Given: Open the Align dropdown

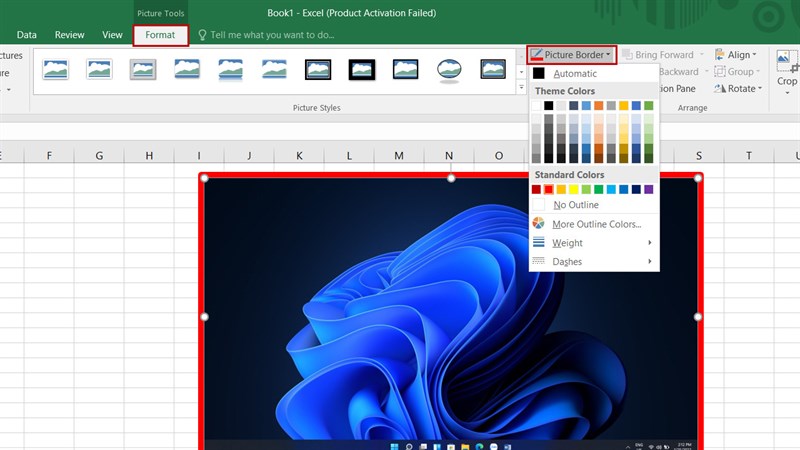Looking at the screenshot, I should pyautogui.click(x=735, y=55).
